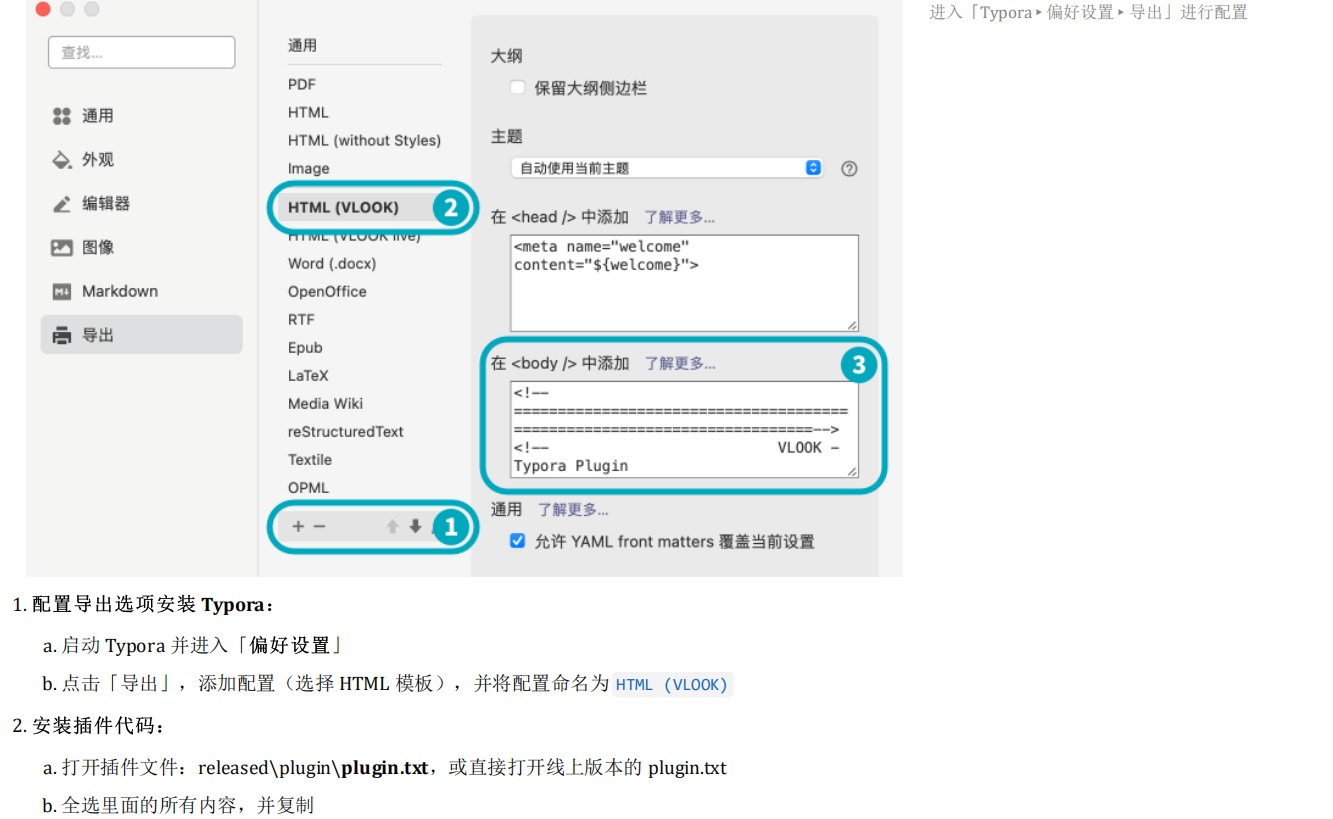Select the reStructuredText export format
This screenshot has height=819, width=1333.
346,431
